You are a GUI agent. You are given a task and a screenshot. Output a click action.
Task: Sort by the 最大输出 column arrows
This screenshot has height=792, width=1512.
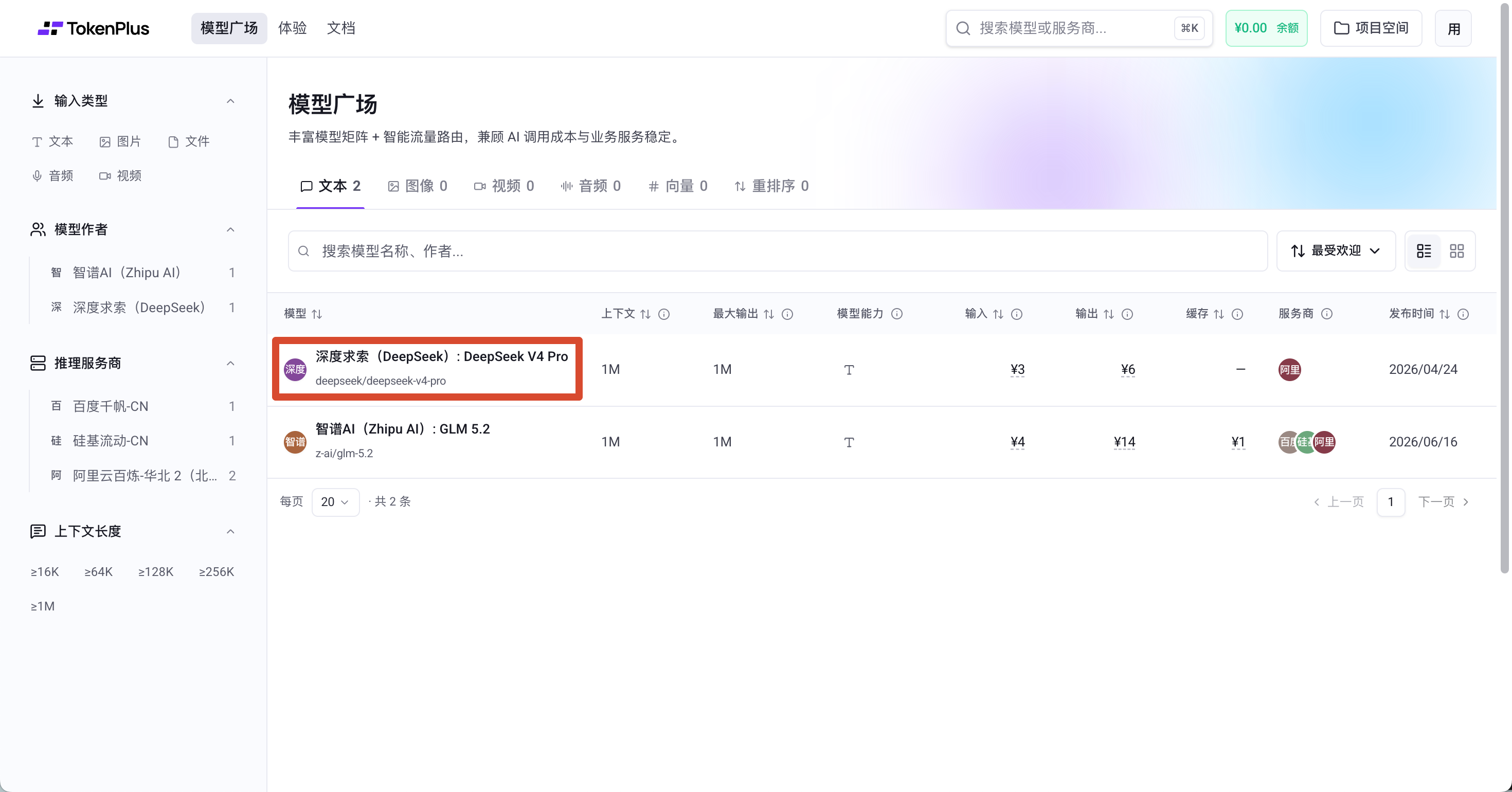coord(769,314)
